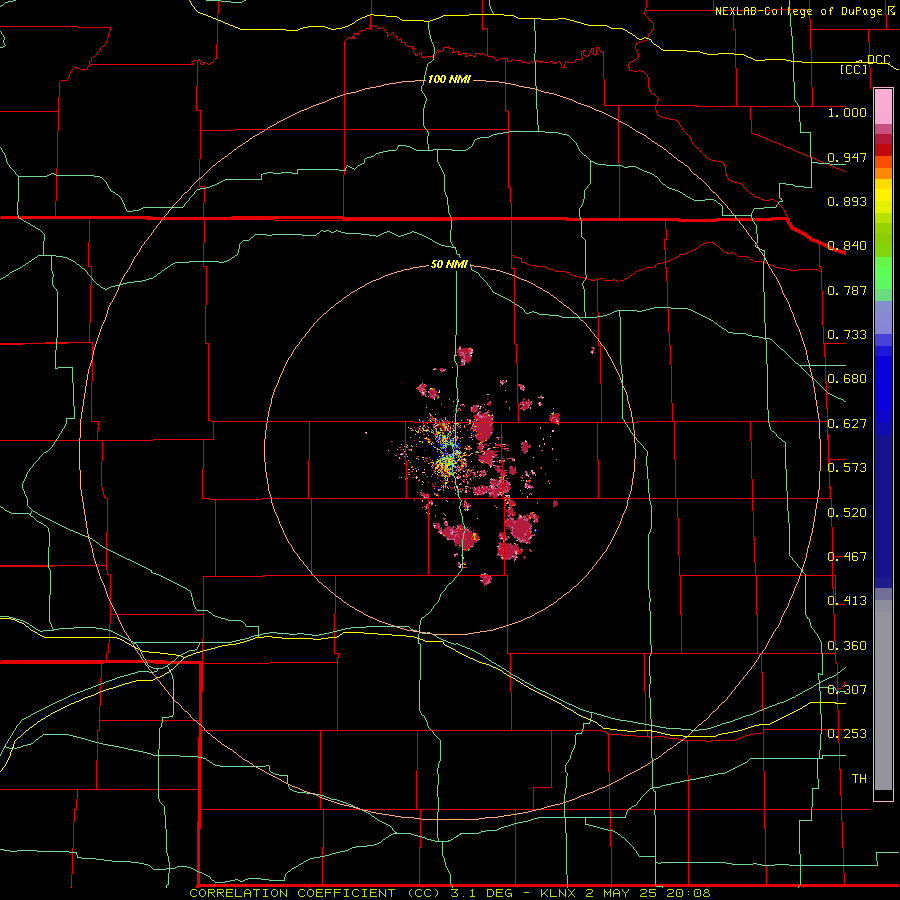Click the 0.733 scale value

(x=847, y=335)
